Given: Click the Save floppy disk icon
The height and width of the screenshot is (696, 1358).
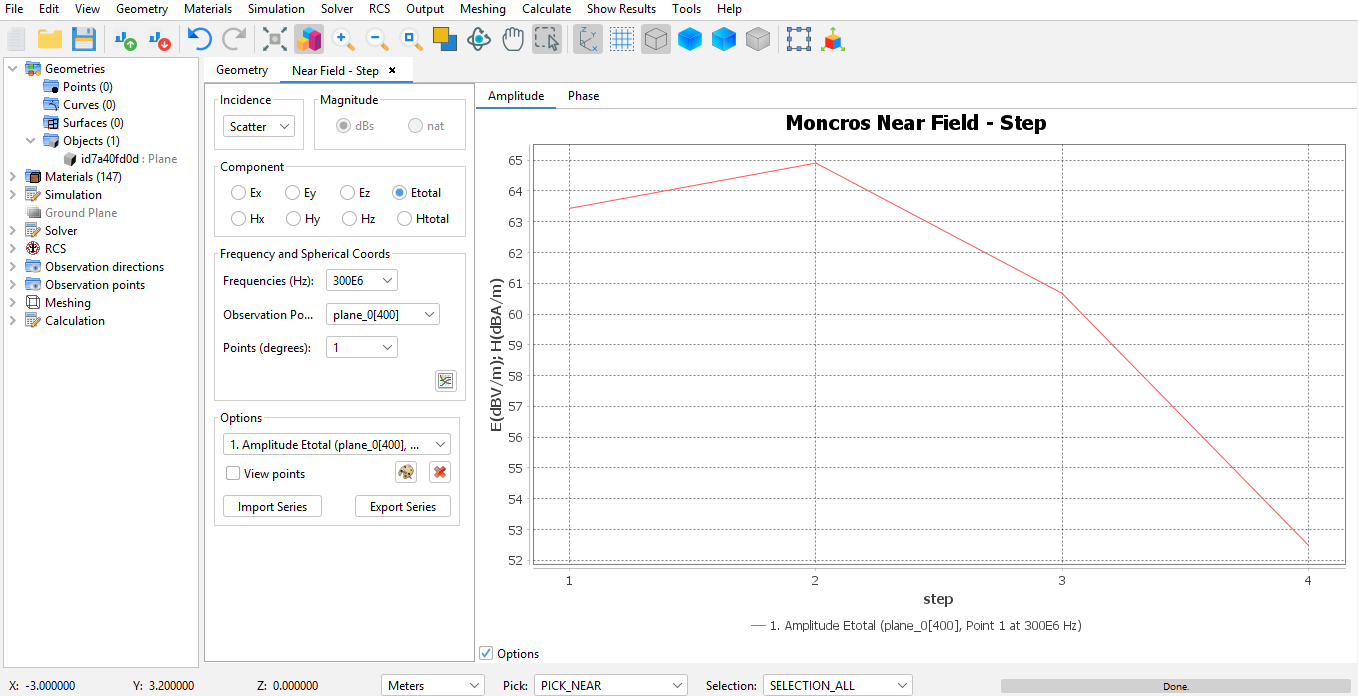Looking at the screenshot, I should [84, 39].
